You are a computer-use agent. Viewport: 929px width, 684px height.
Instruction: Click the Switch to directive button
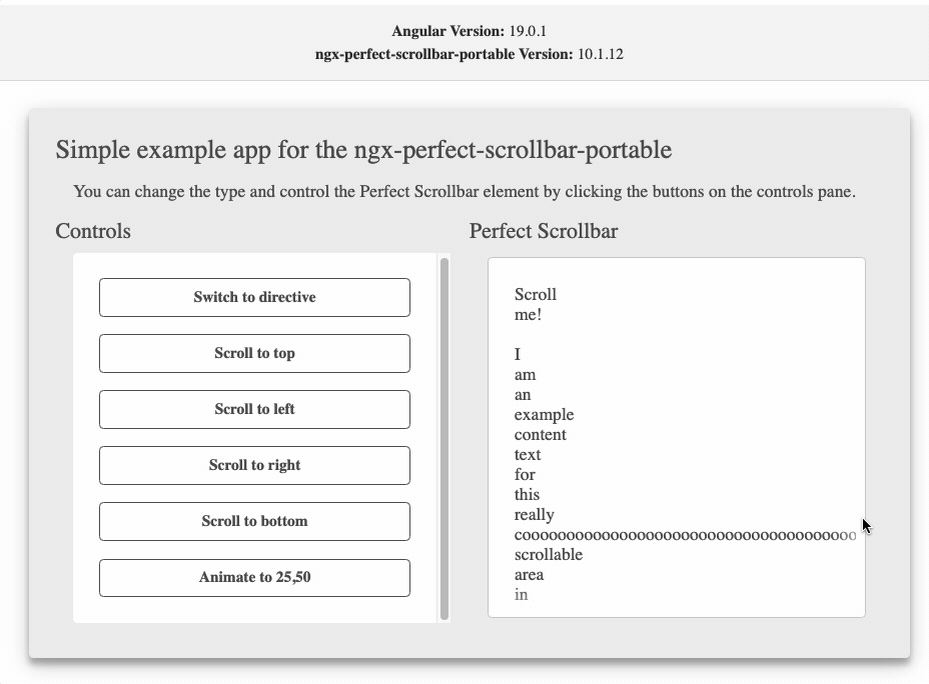(x=254, y=297)
